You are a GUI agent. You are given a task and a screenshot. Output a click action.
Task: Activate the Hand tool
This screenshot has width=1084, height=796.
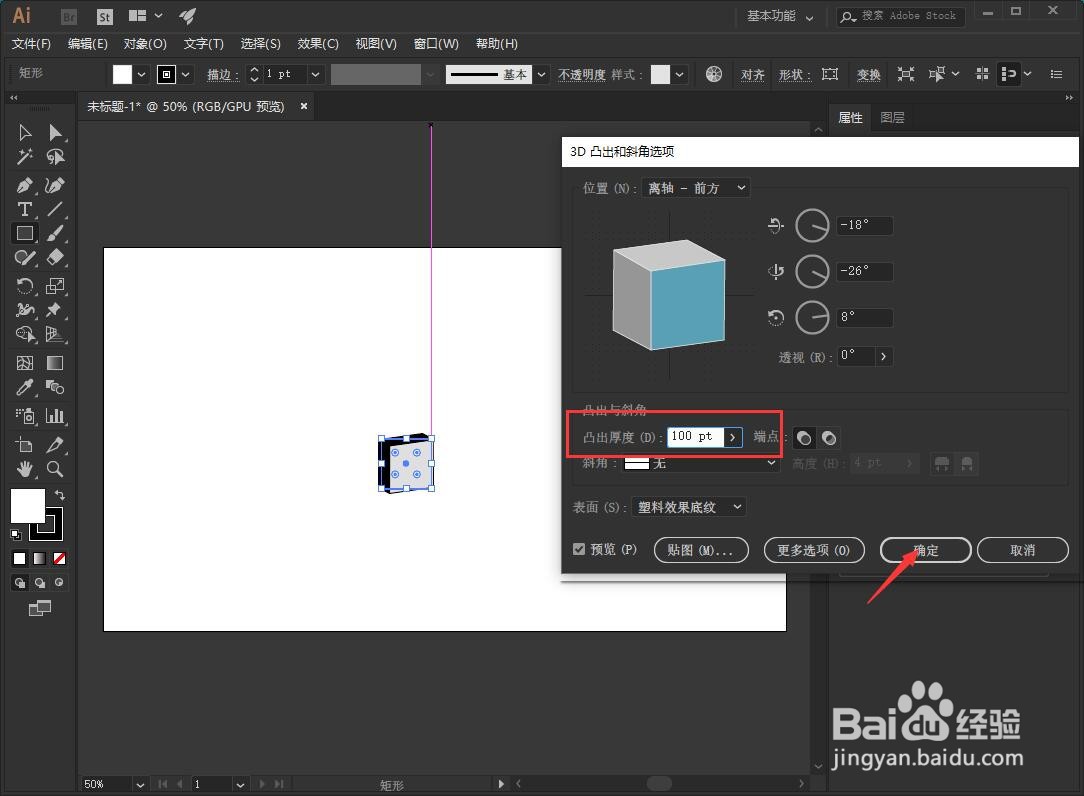25,470
